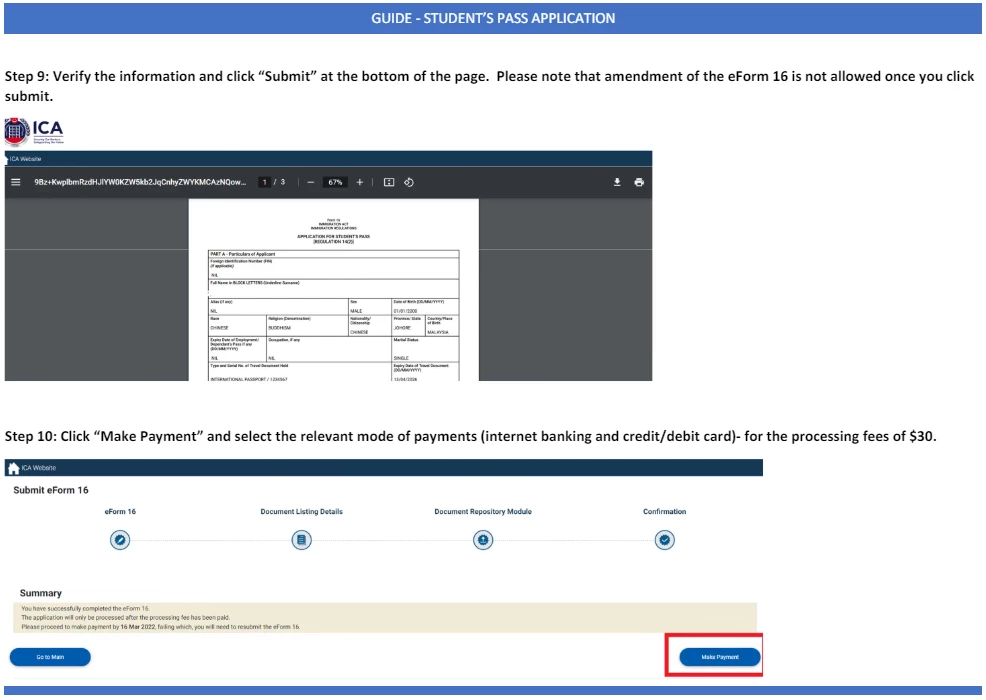Click the 'Document Listing Details' step label
Viewport: 986px width, 700px height.
point(302,511)
